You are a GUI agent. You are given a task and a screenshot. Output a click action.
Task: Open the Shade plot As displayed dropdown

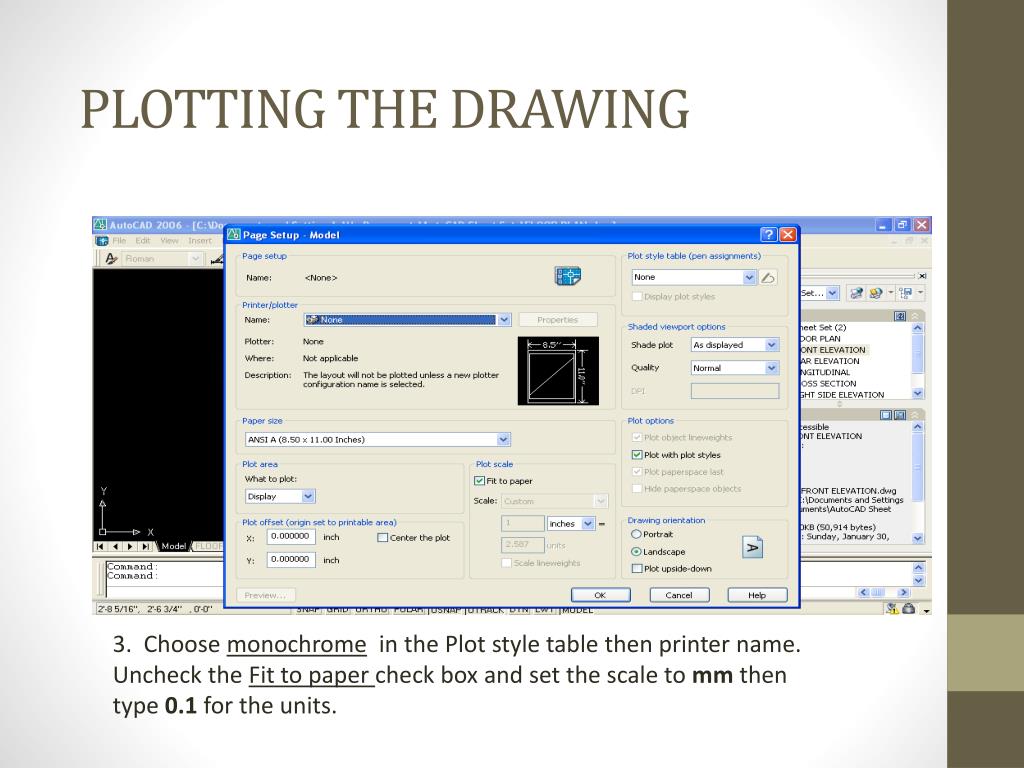click(x=772, y=345)
